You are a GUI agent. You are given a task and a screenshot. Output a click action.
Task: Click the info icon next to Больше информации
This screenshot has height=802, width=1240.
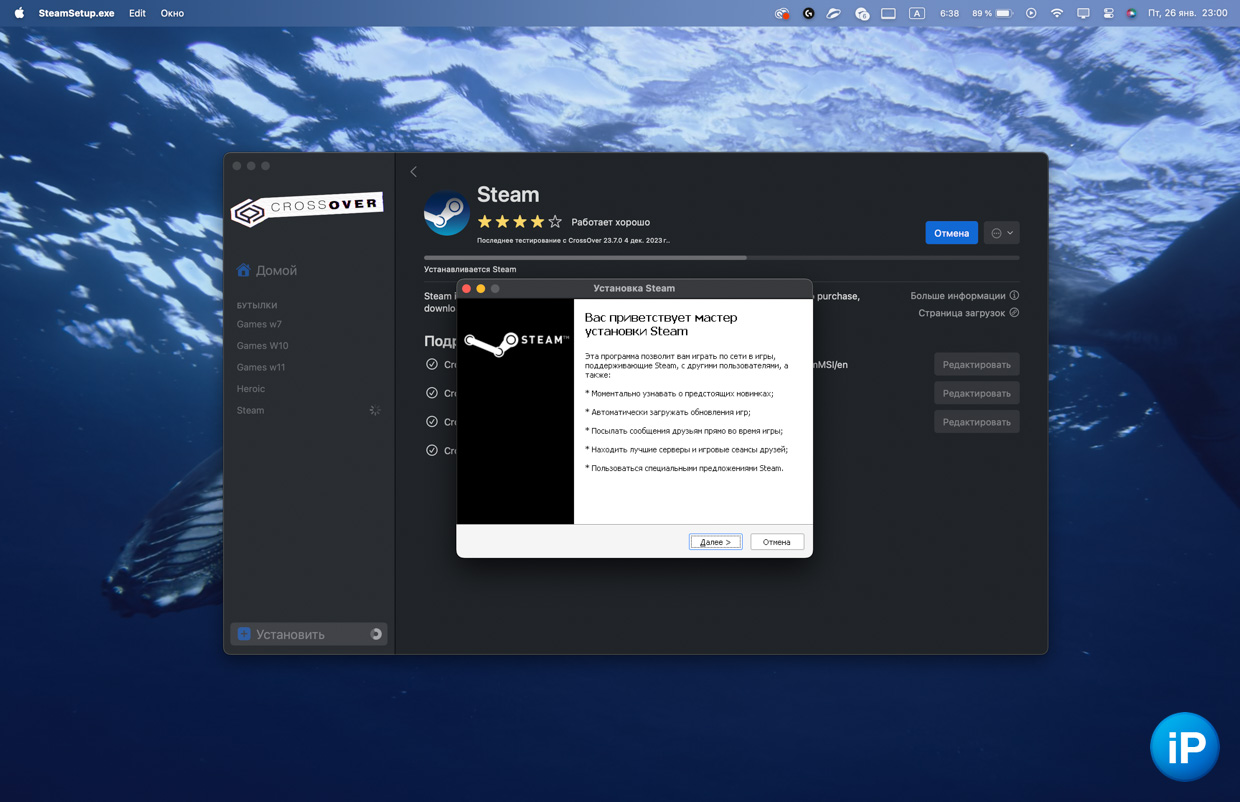coord(1014,296)
